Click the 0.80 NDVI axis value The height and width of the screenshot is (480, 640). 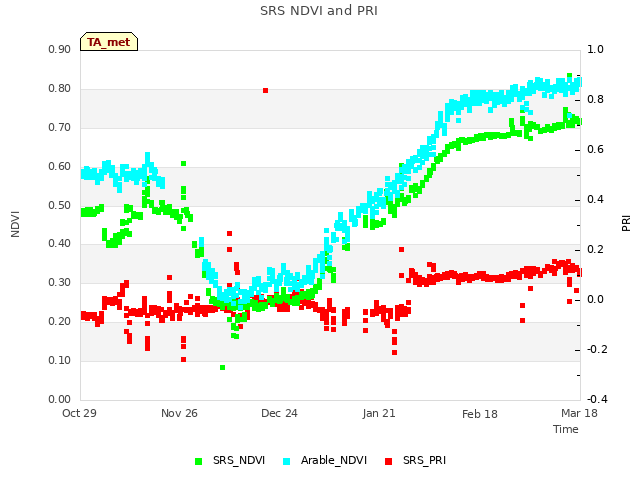60,89
